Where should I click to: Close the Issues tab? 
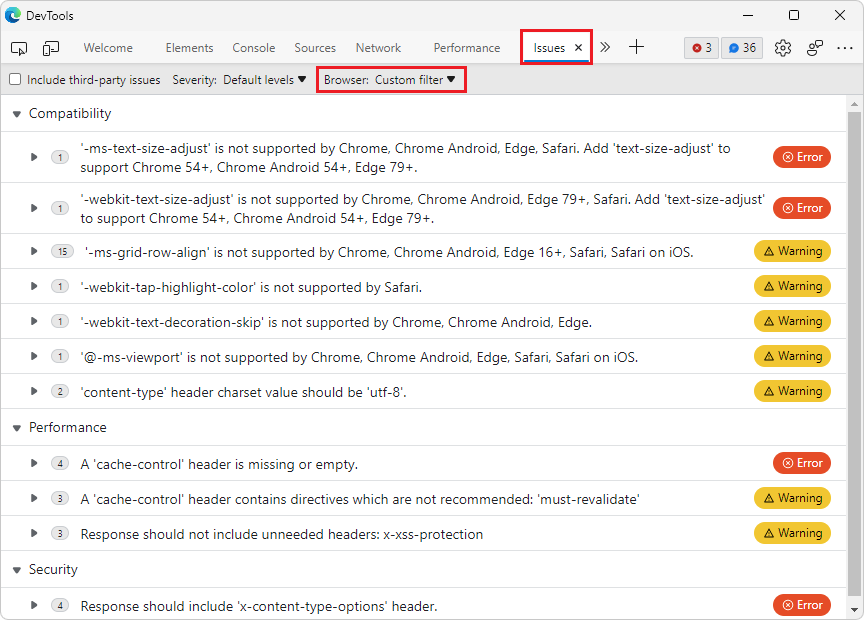[577, 46]
